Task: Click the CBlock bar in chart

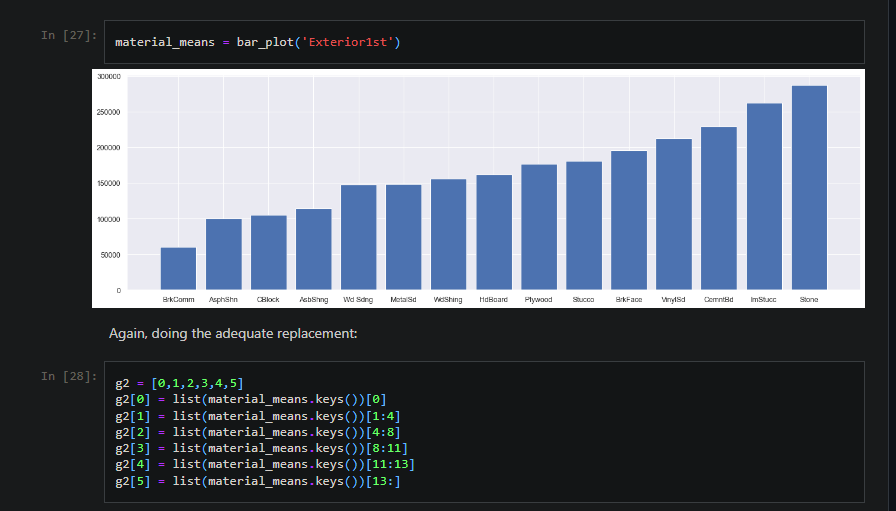Action: click(269, 253)
